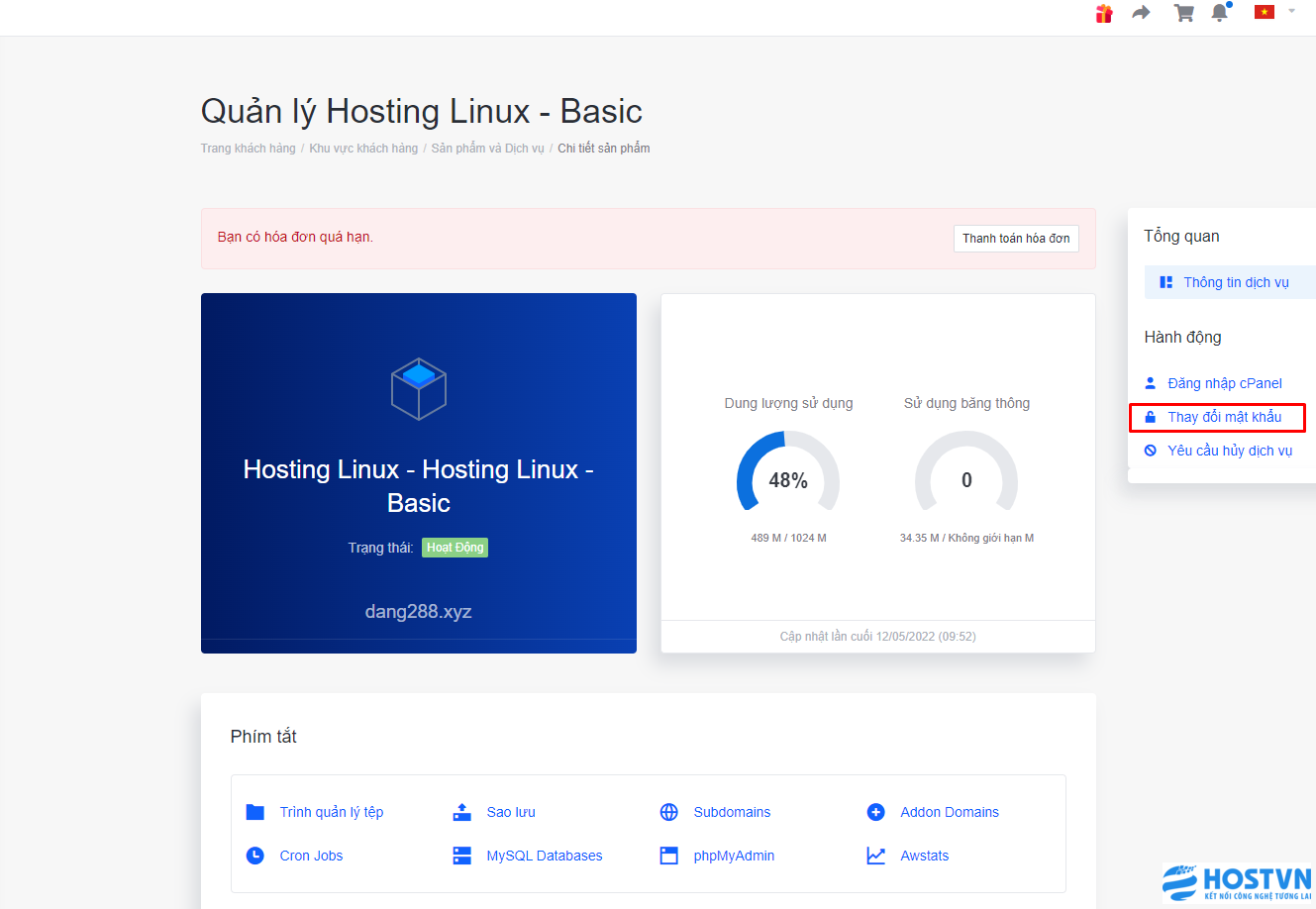The image size is (1316, 909).
Task: Click Thanh toán hóa đơn button
Action: pyautogui.click(x=1016, y=239)
